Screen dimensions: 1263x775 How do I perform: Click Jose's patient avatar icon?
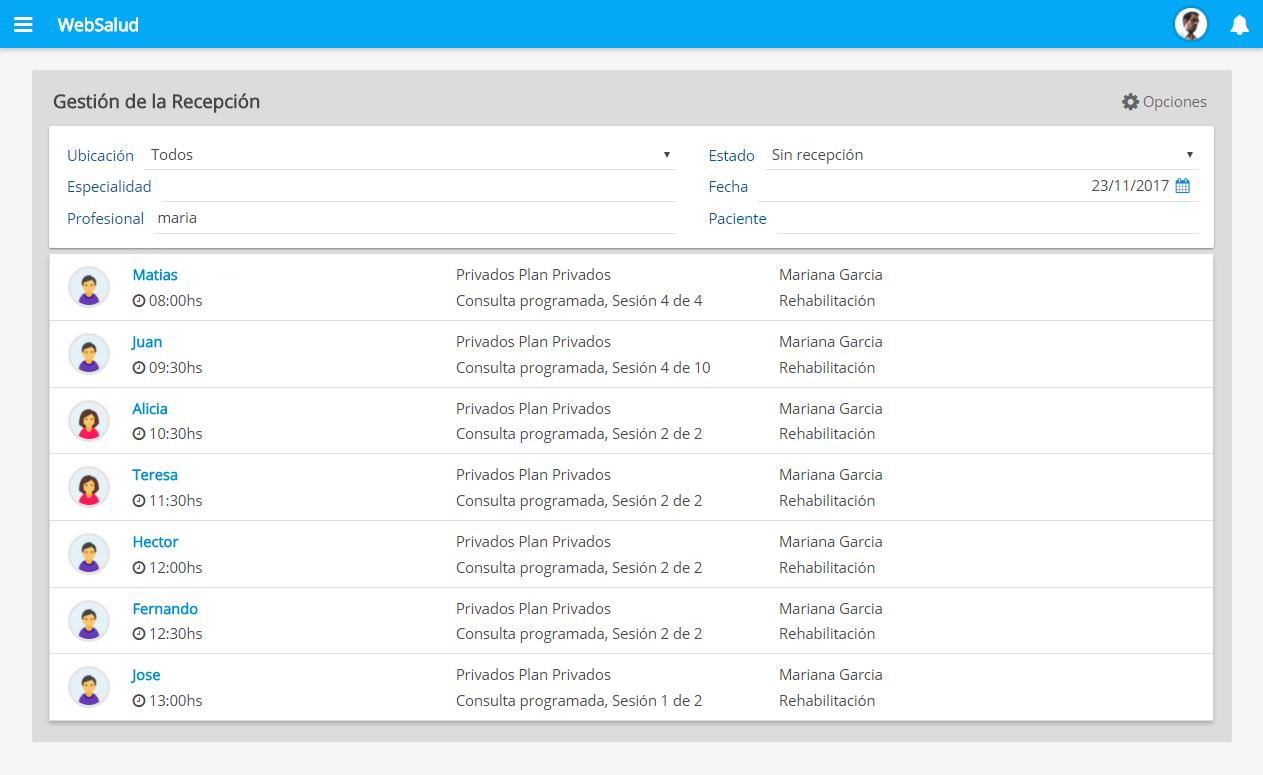tap(89, 687)
